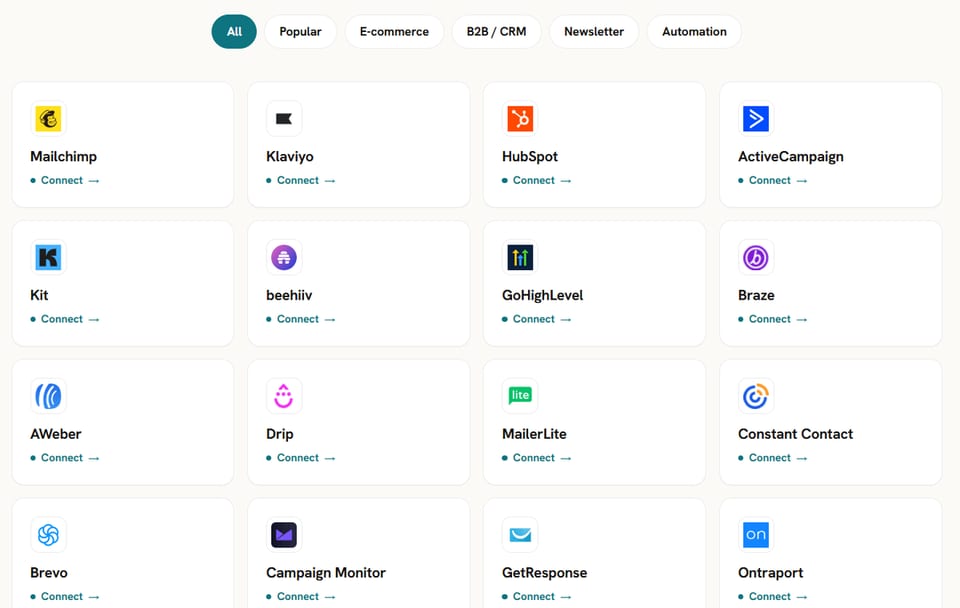The height and width of the screenshot is (608, 960).
Task: Connect the GoHighLevel integration
Action: 536,319
